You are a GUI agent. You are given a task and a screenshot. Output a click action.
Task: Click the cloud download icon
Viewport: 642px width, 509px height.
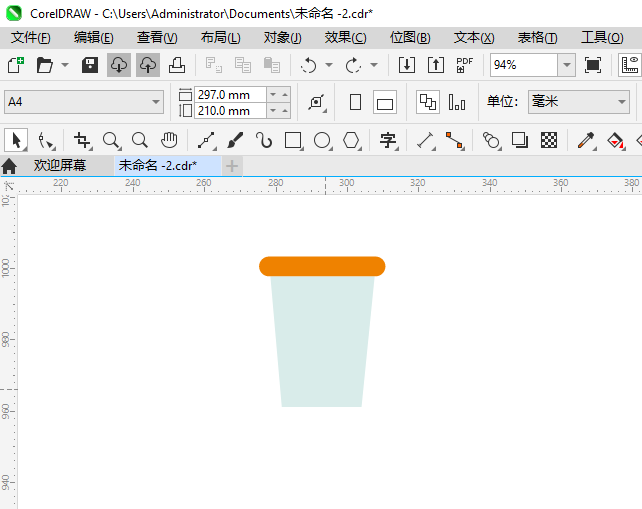coord(119,65)
